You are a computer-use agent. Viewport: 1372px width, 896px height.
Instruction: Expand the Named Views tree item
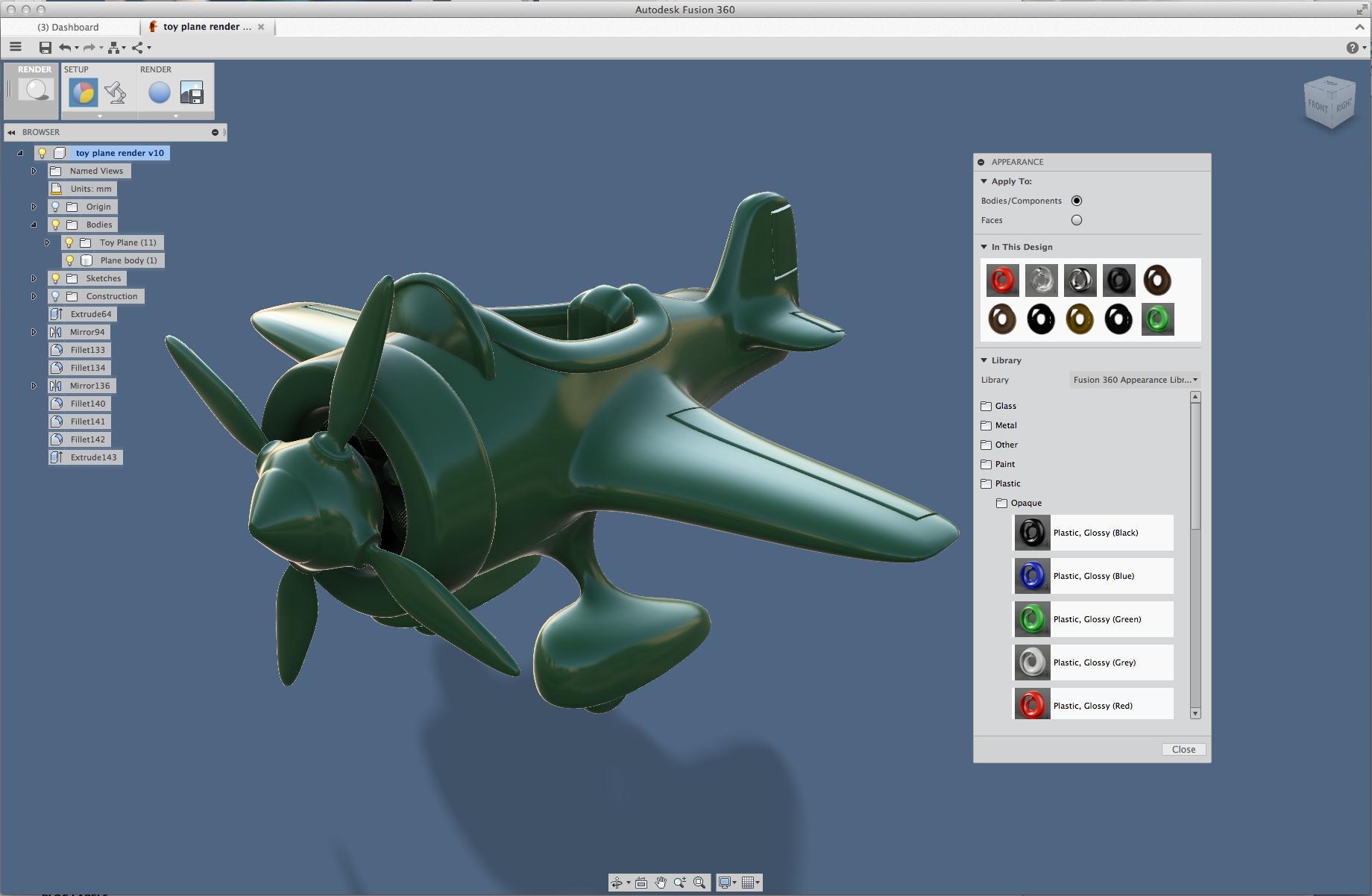click(34, 170)
